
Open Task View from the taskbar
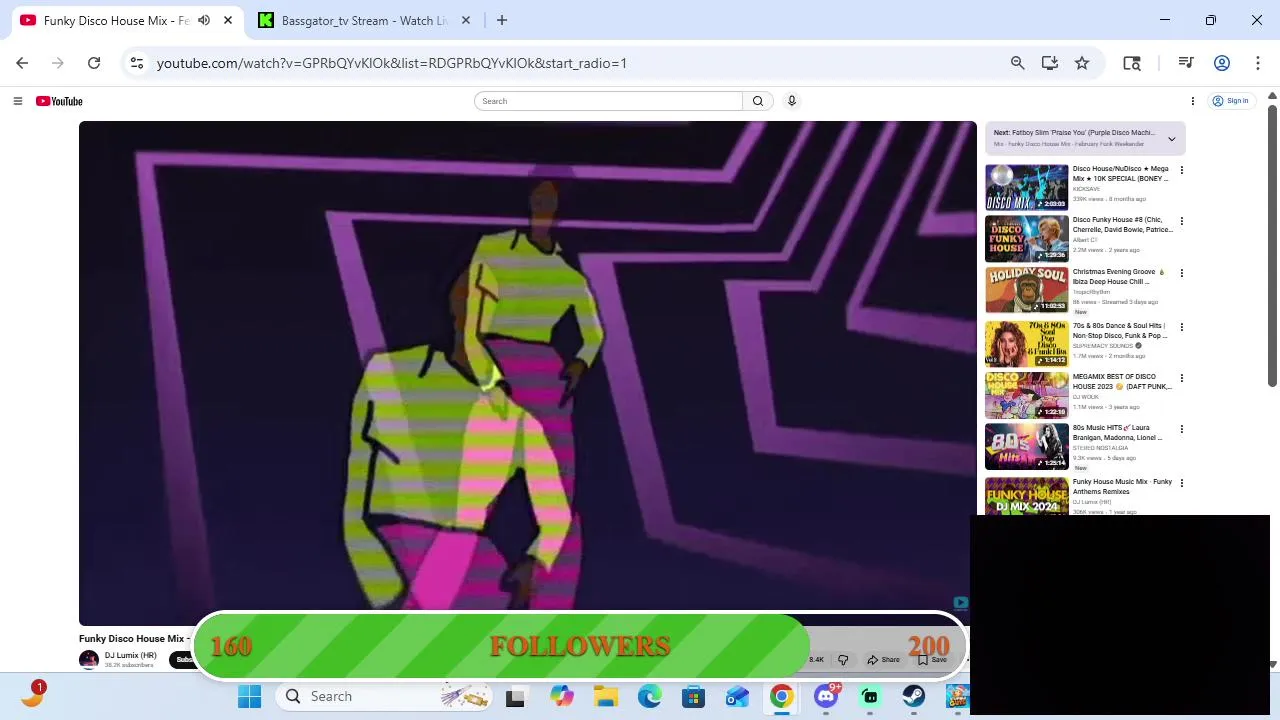tap(515, 696)
